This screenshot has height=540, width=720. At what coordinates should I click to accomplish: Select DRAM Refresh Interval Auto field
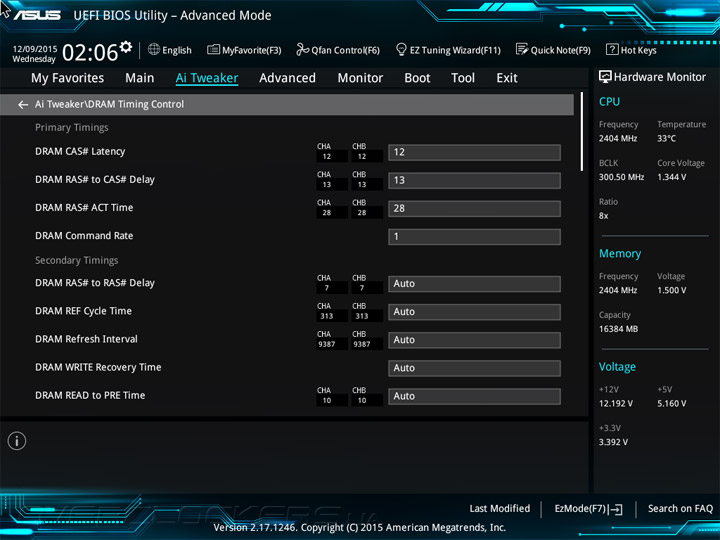coord(474,340)
